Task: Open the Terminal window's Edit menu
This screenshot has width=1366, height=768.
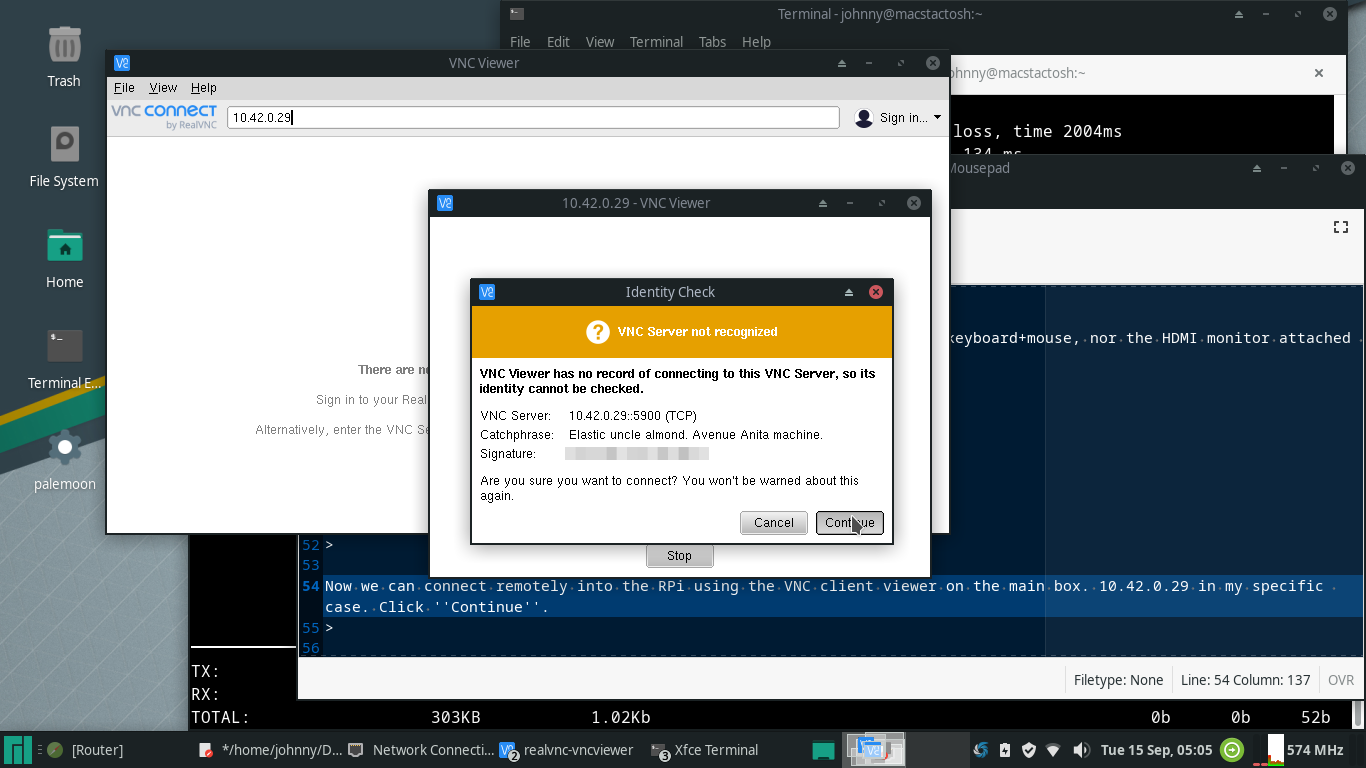Action: (558, 42)
